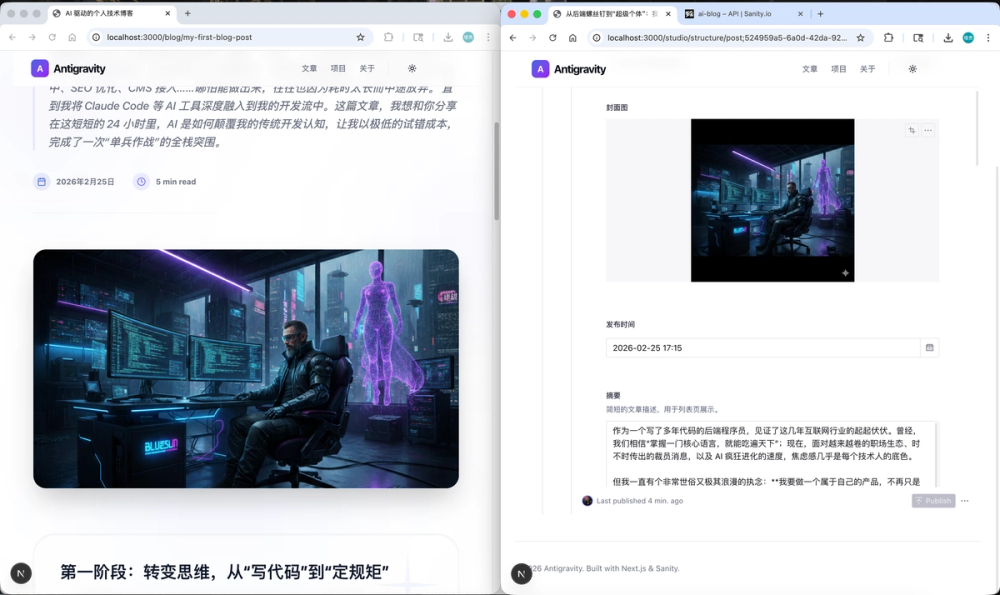Open 关于 nav link in right window

tap(867, 69)
